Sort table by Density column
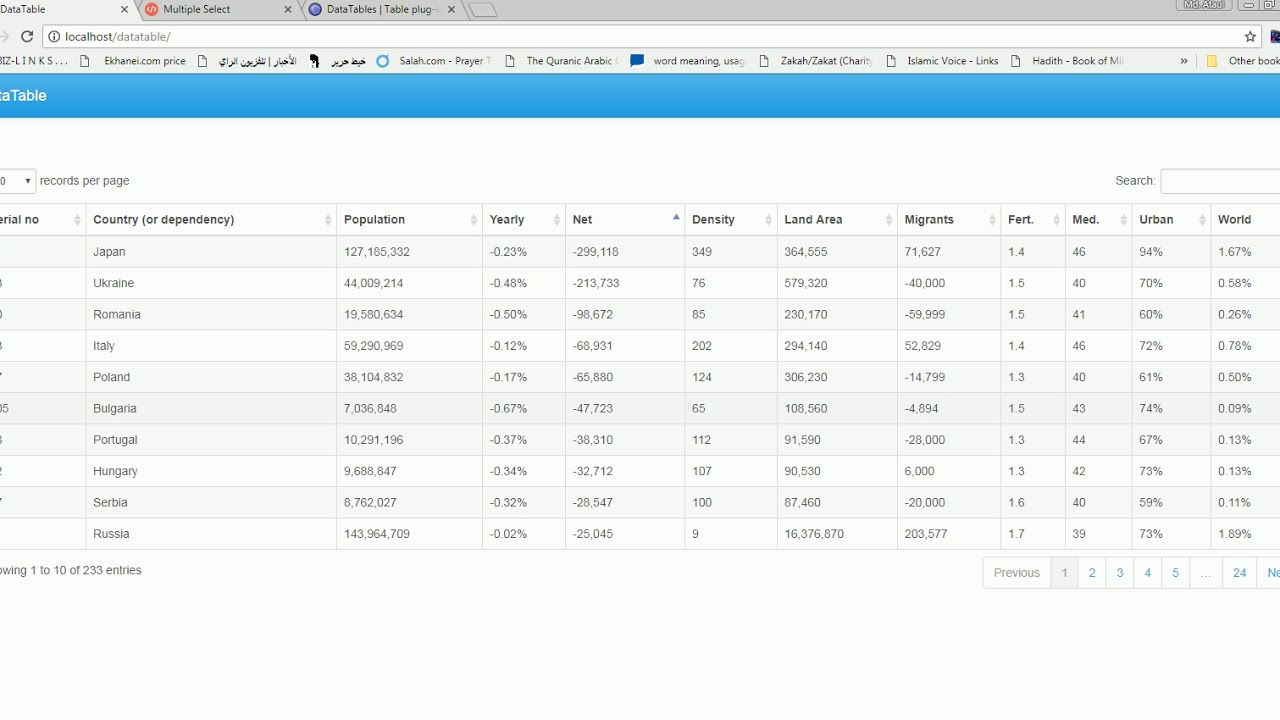The height and width of the screenshot is (720, 1280). click(x=731, y=220)
